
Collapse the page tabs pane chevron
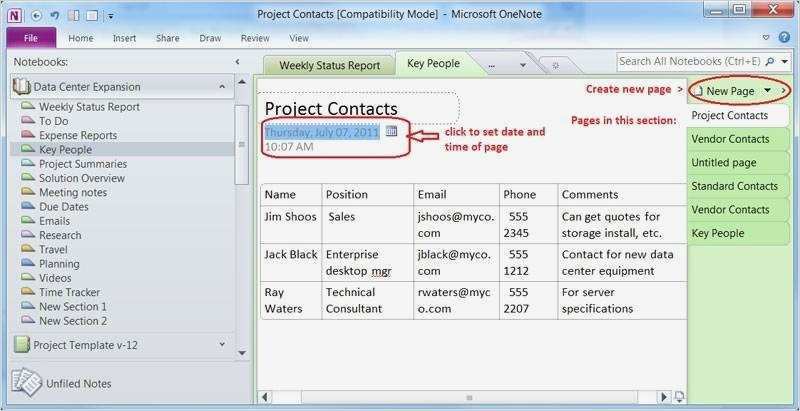[783, 91]
